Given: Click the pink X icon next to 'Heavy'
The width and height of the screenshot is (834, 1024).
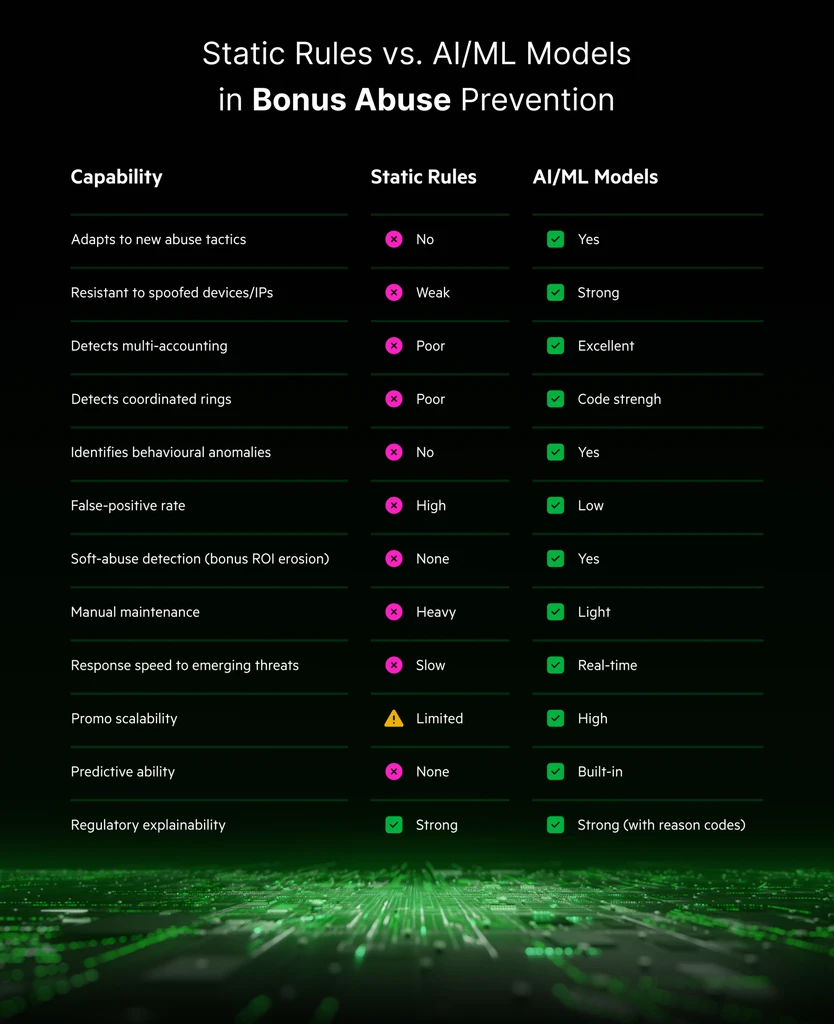Looking at the screenshot, I should (394, 612).
